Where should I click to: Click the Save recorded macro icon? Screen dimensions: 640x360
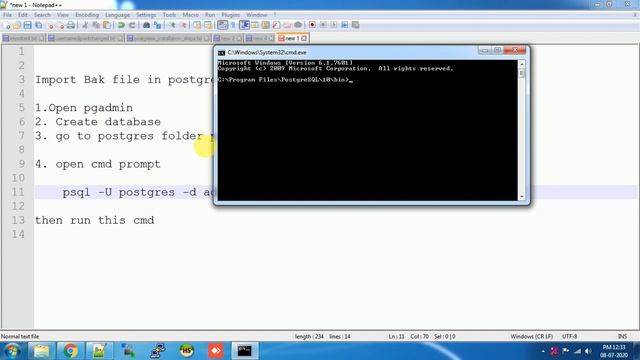click(x=356, y=25)
